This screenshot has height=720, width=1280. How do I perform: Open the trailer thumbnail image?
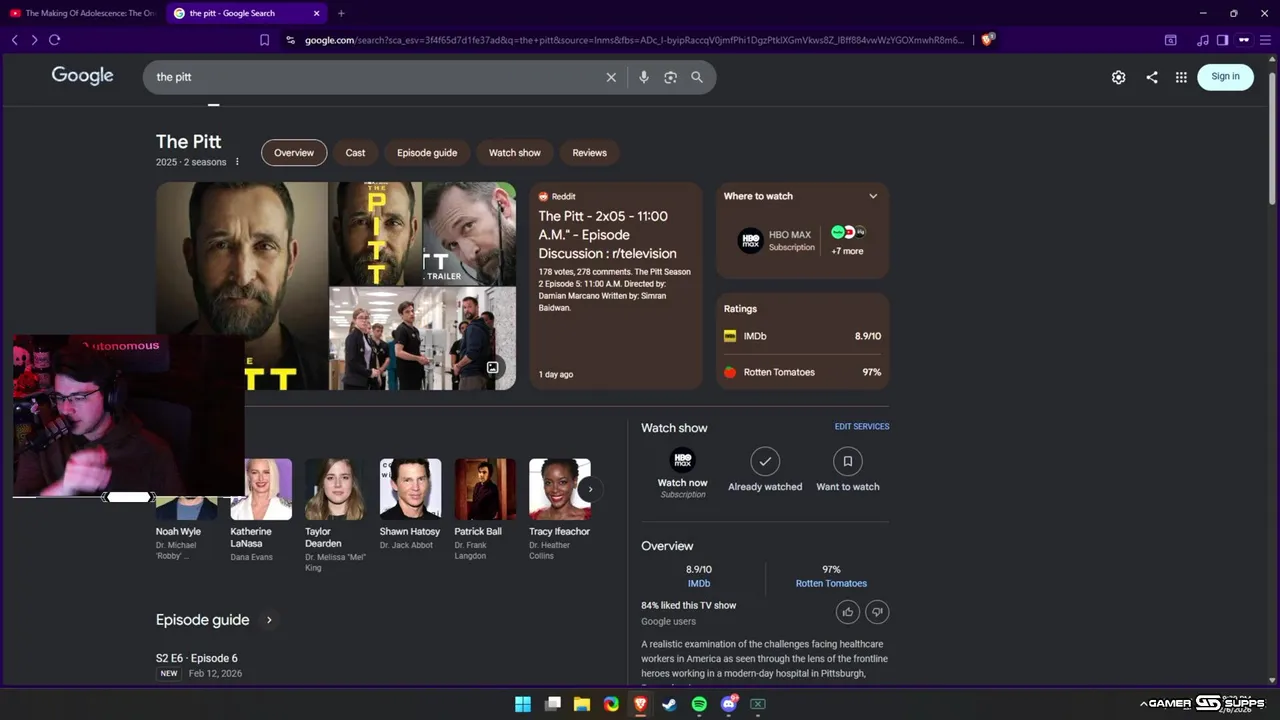tap(469, 234)
